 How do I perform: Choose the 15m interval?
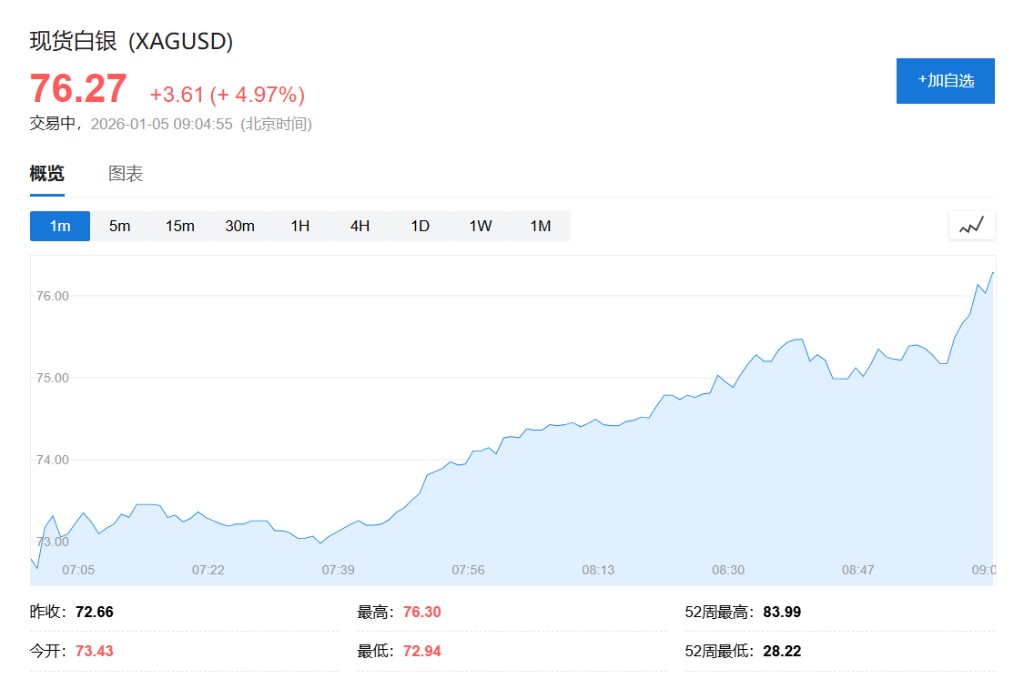click(180, 226)
